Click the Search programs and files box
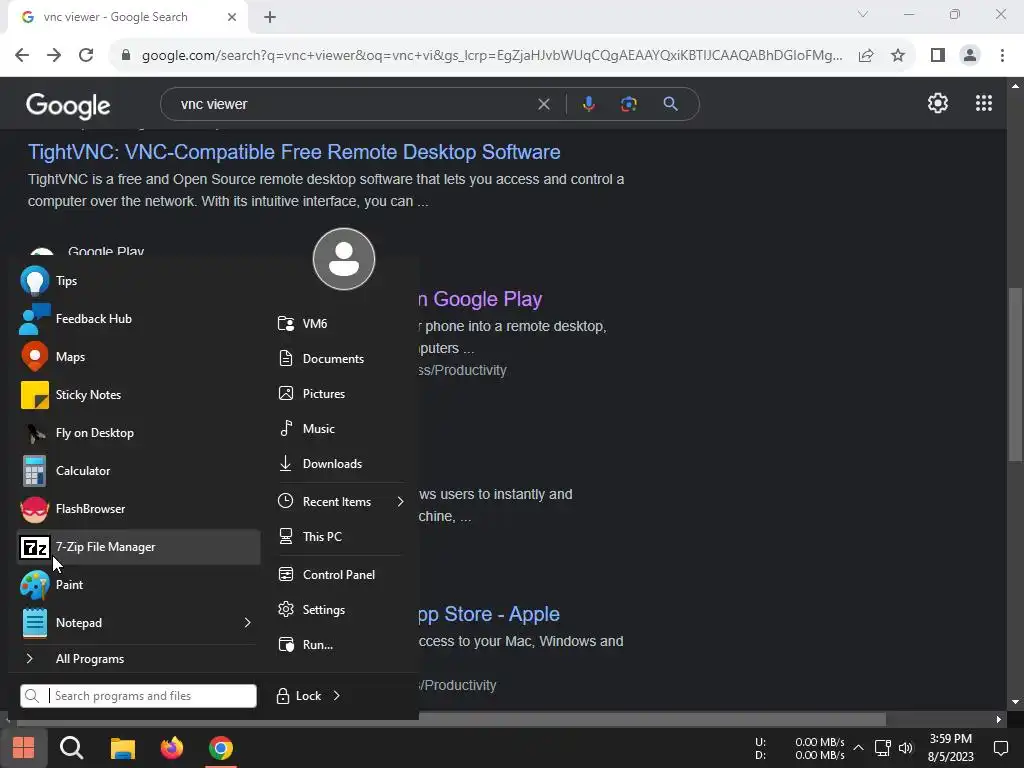Viewport: 1024px width, 768px height. click(x=138, y=696)
